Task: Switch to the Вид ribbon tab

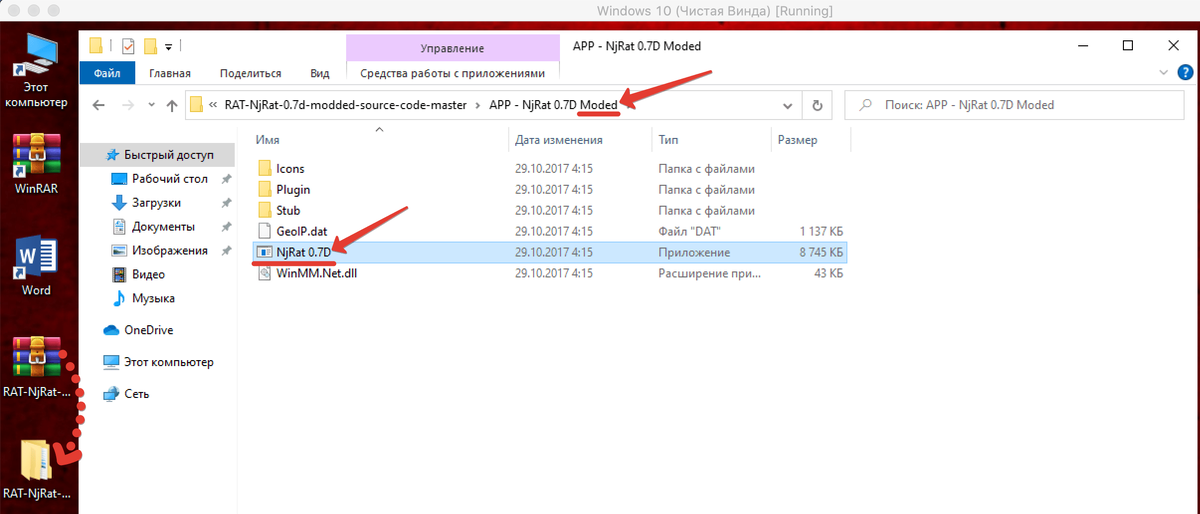Action: point(320,73)
